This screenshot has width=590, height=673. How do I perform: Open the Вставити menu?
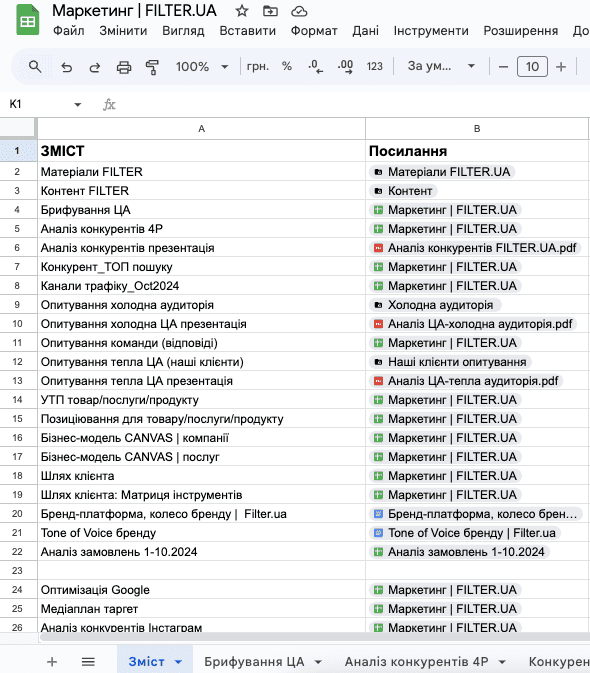[x=248, y=31]
